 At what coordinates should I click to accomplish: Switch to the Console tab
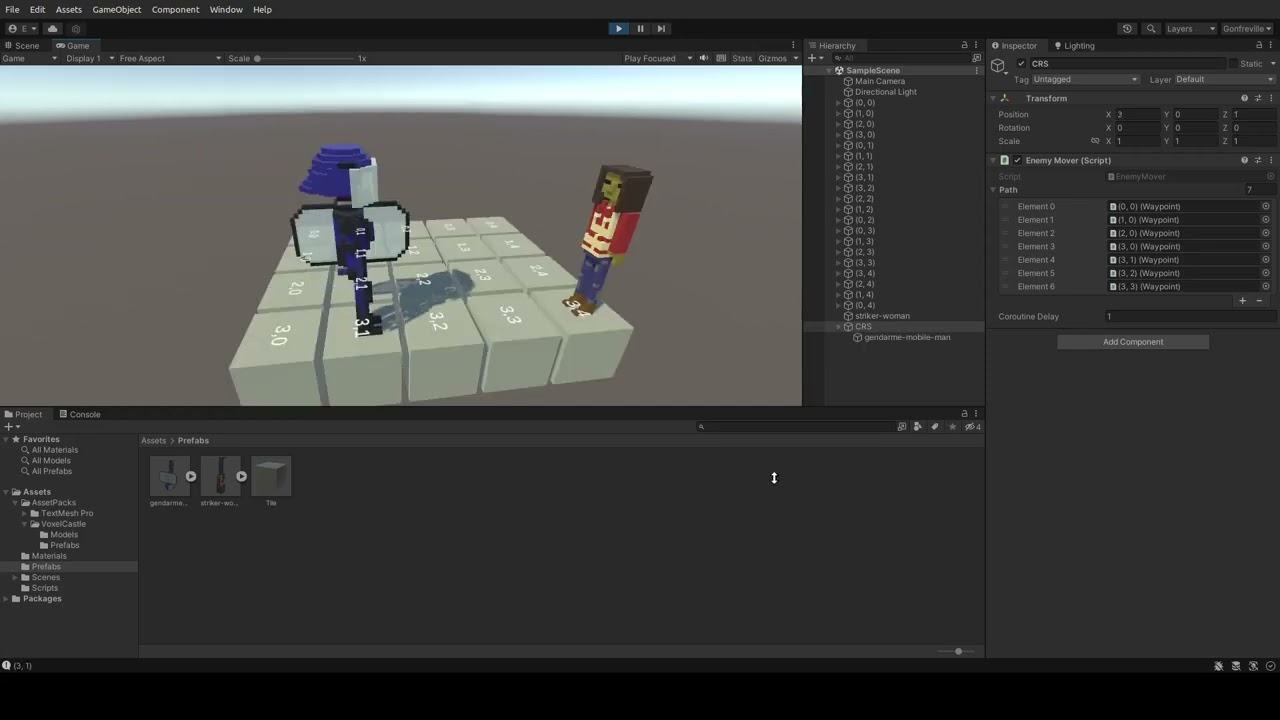click(80, 414)
